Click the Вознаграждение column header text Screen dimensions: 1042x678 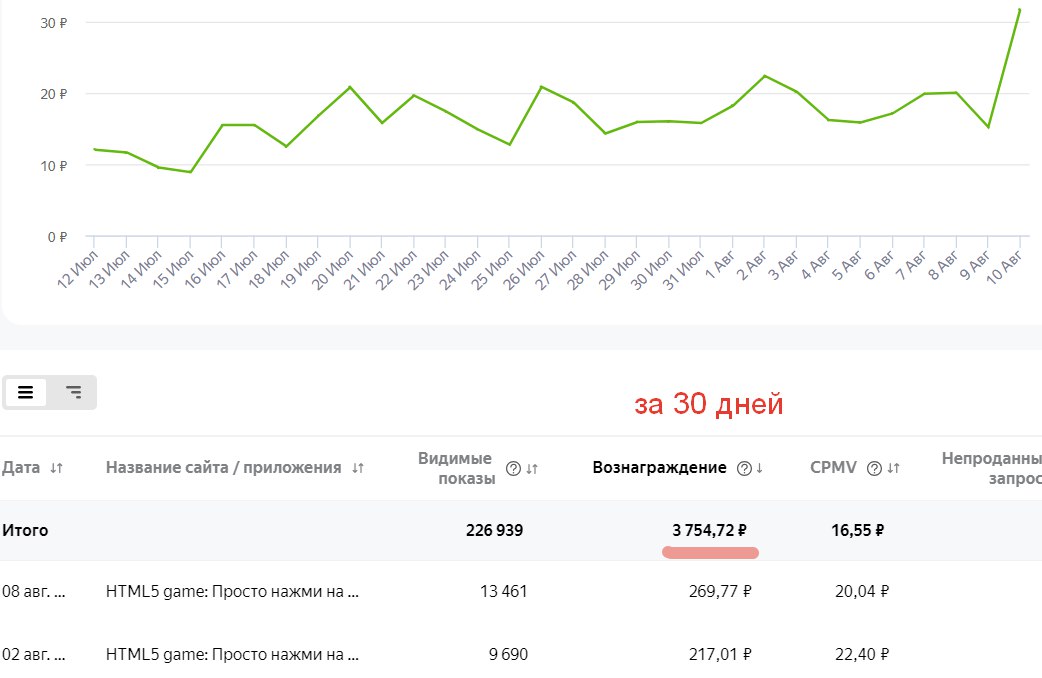pyautogui.click(x=659, y=468)
